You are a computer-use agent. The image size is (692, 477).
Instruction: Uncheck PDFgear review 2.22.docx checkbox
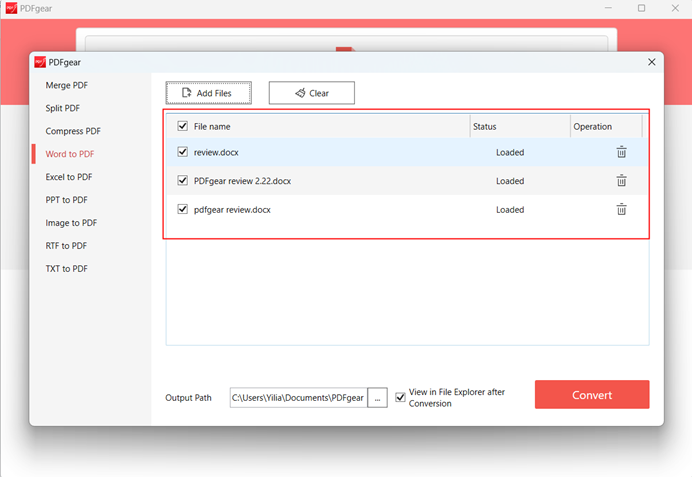pos(183,180)
